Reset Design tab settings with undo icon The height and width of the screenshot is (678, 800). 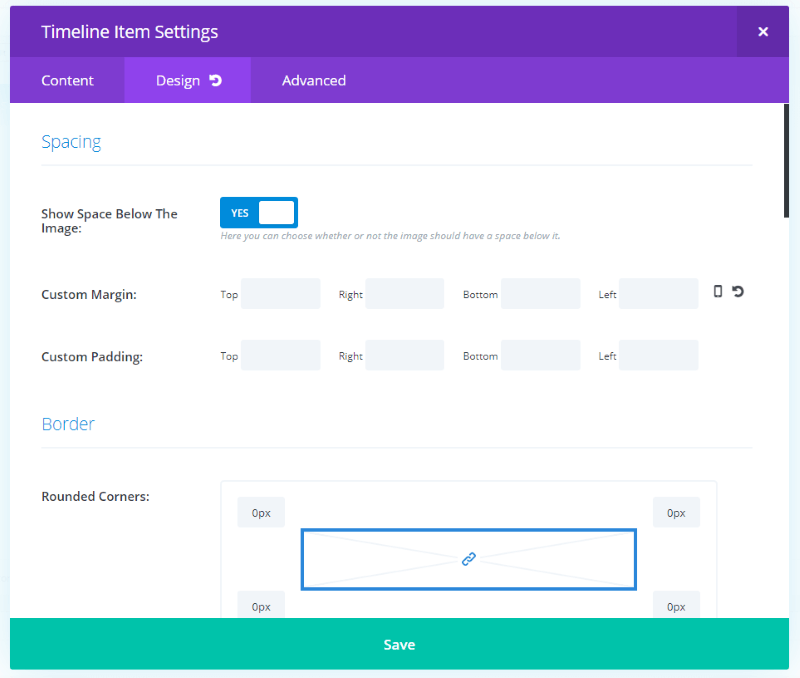216,81
